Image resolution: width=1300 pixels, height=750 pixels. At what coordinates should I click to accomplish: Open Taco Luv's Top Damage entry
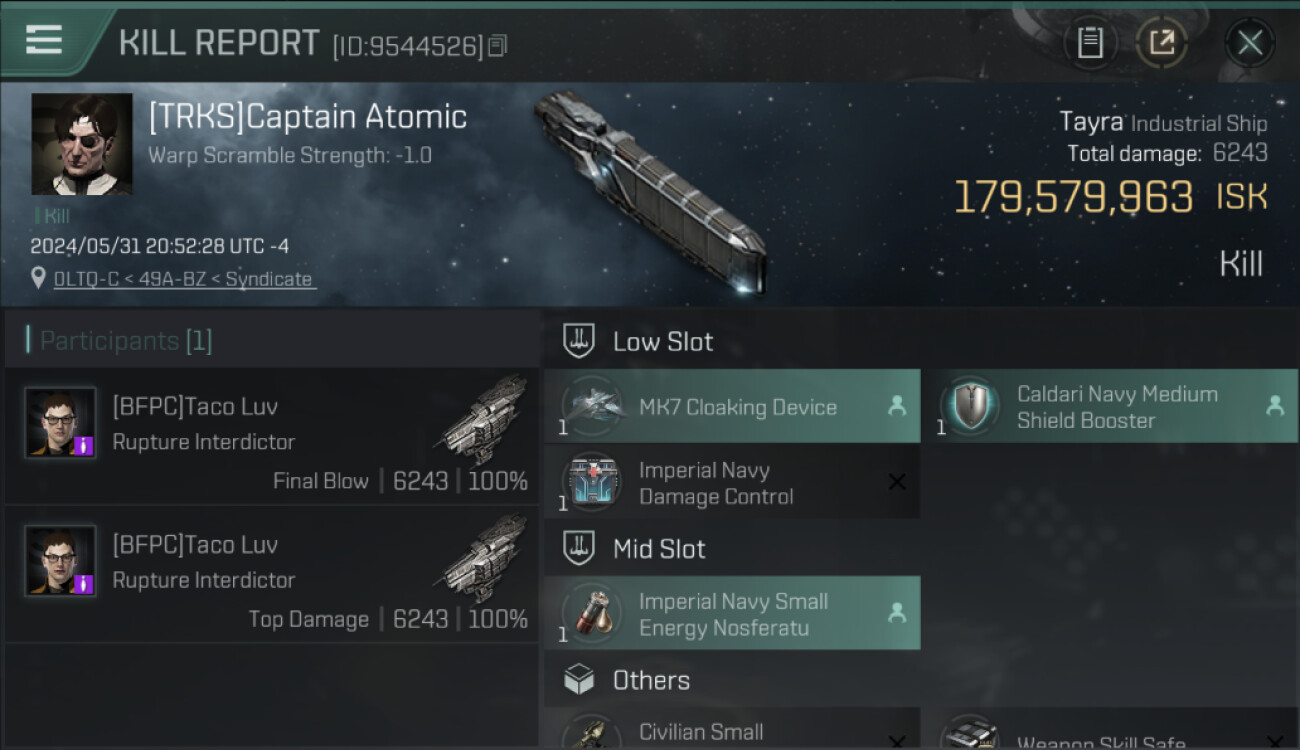(x=272, y=575)
